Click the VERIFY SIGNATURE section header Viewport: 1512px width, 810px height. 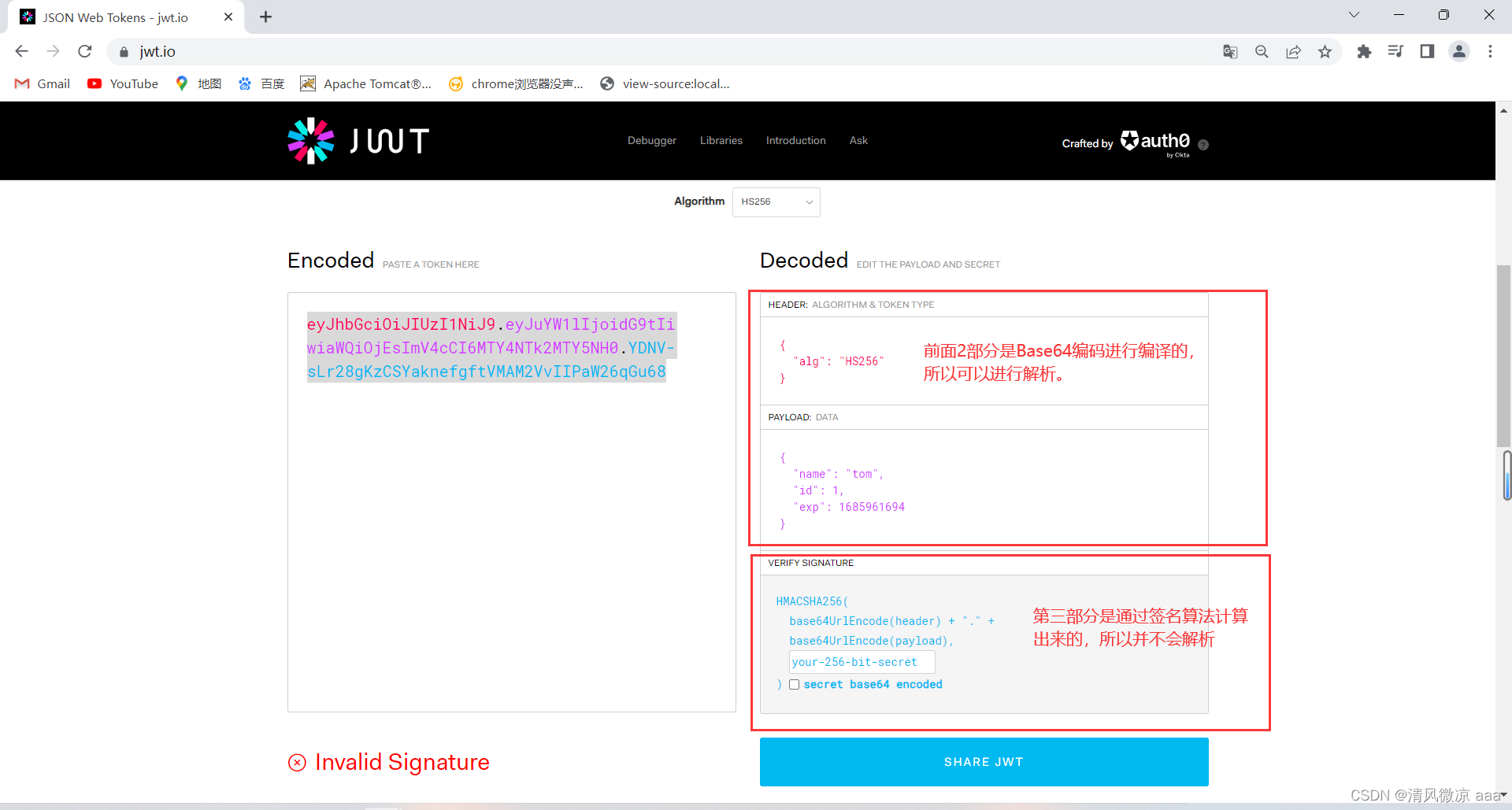coord(811,563)
